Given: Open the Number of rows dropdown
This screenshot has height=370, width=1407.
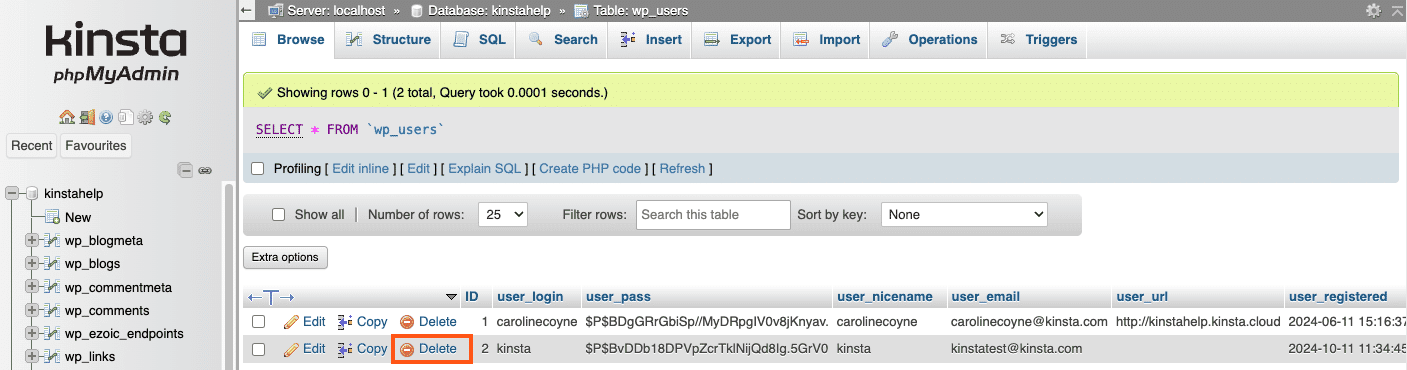Looking at the screenshot, I should 503,214.
